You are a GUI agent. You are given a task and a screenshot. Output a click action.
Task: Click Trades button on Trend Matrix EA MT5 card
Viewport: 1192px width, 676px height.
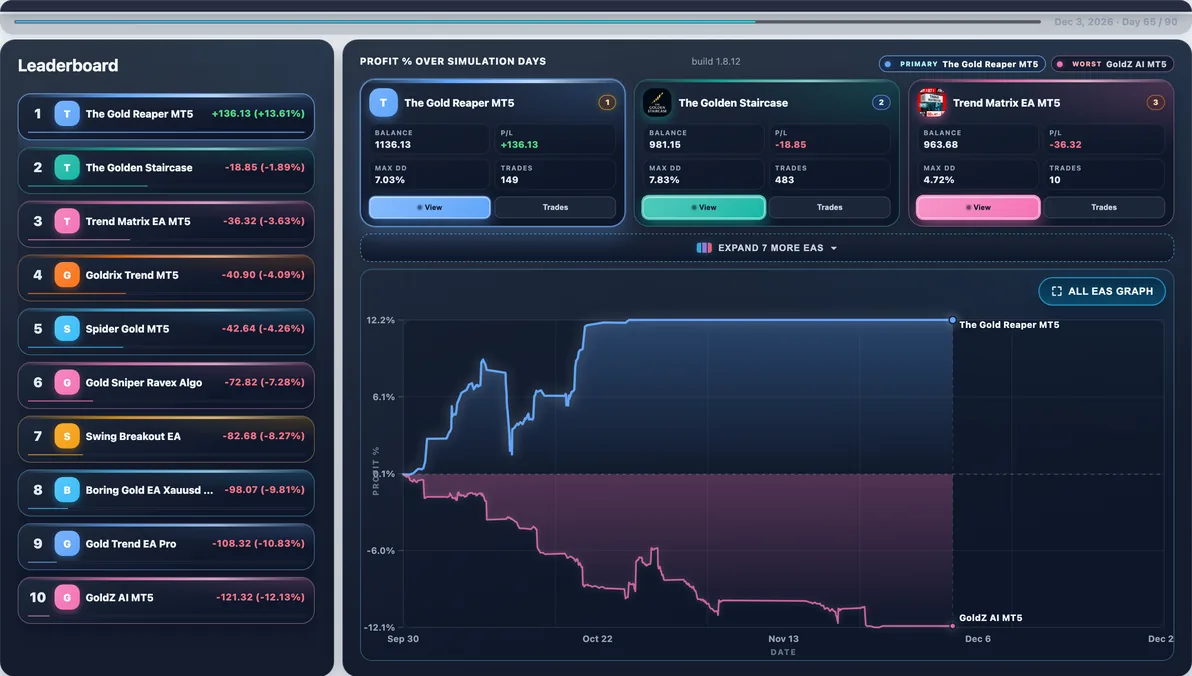point(1104,207)
